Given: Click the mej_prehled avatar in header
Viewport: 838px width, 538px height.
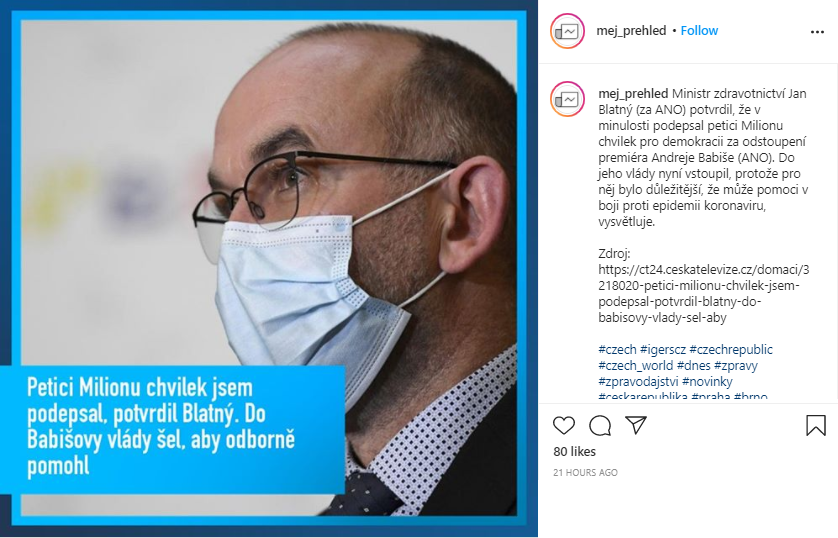Looking at the screenshot, I should click(567, 31).
